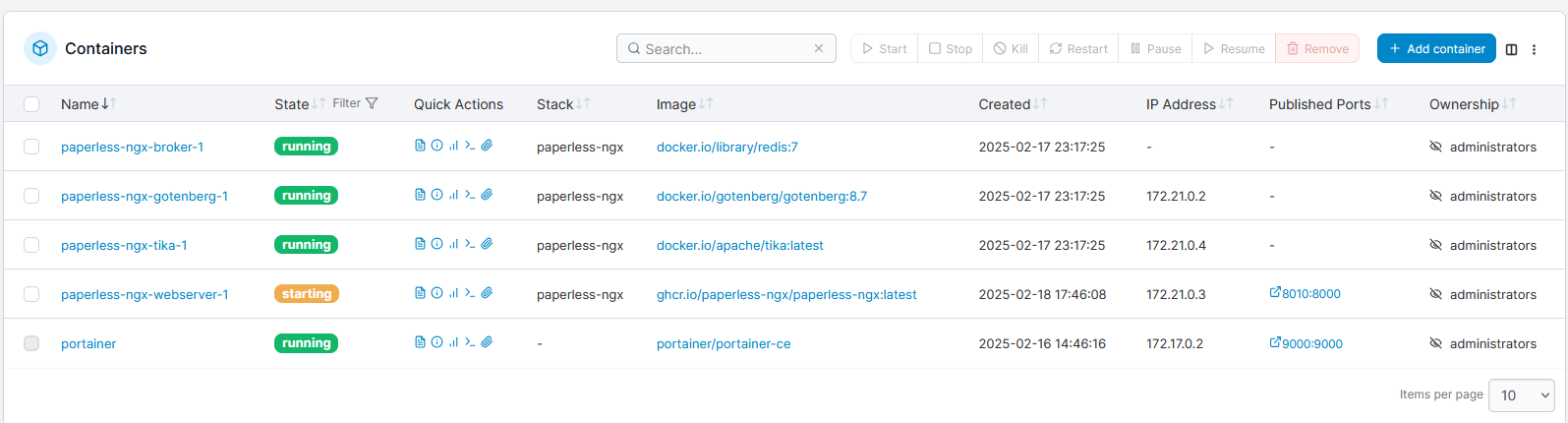Open the vertical dots table options menu
Image resolution: width=1568 pixels, height=423 pixels.
[1534, 49]
